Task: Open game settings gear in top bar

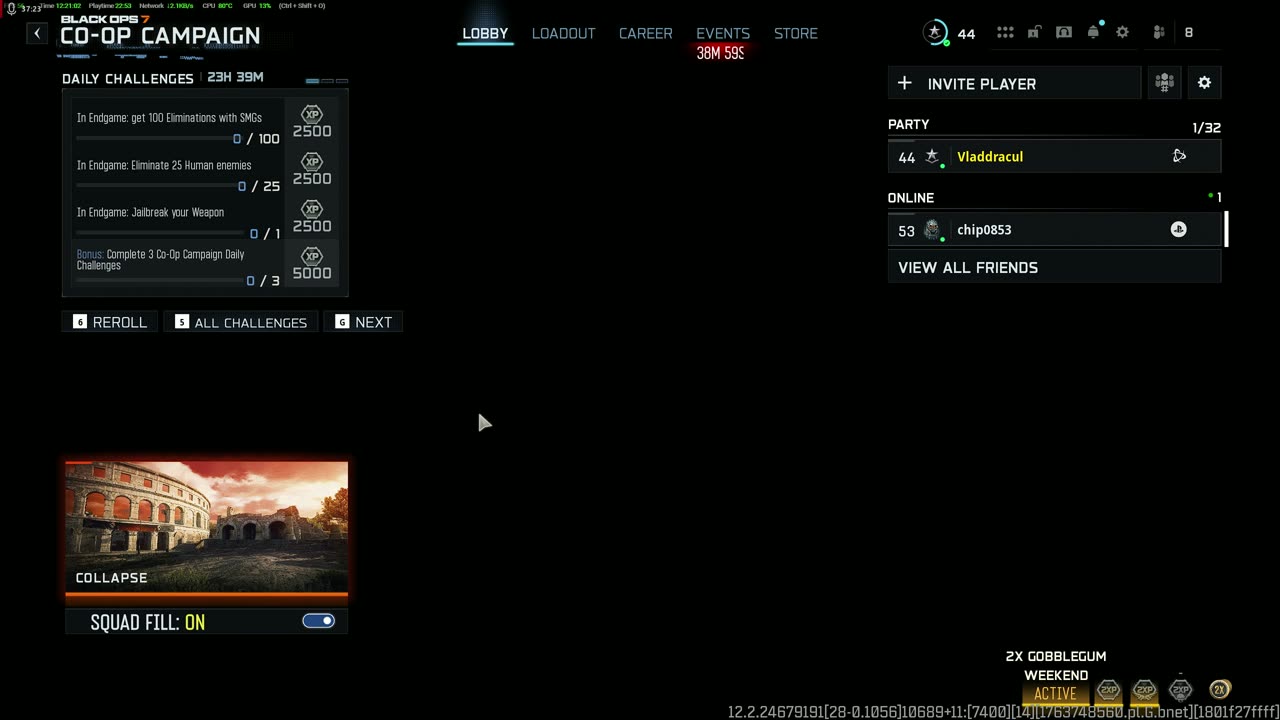Action: coord(1122,32)
